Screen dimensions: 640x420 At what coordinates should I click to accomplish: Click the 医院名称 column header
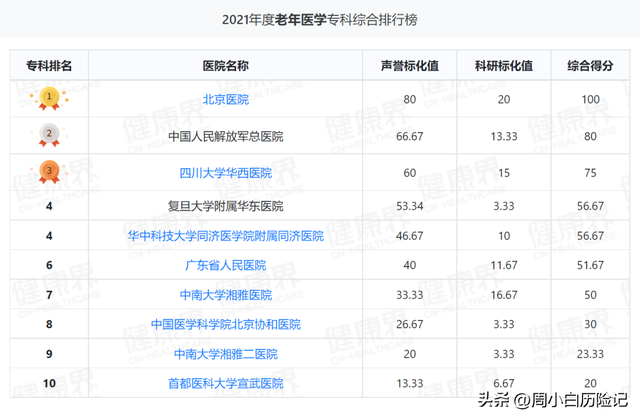tap(226, 66)
